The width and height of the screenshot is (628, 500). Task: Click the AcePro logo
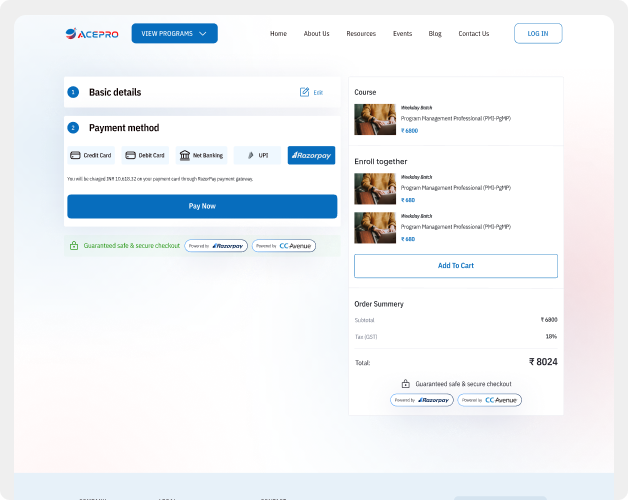tap(90, 34)
